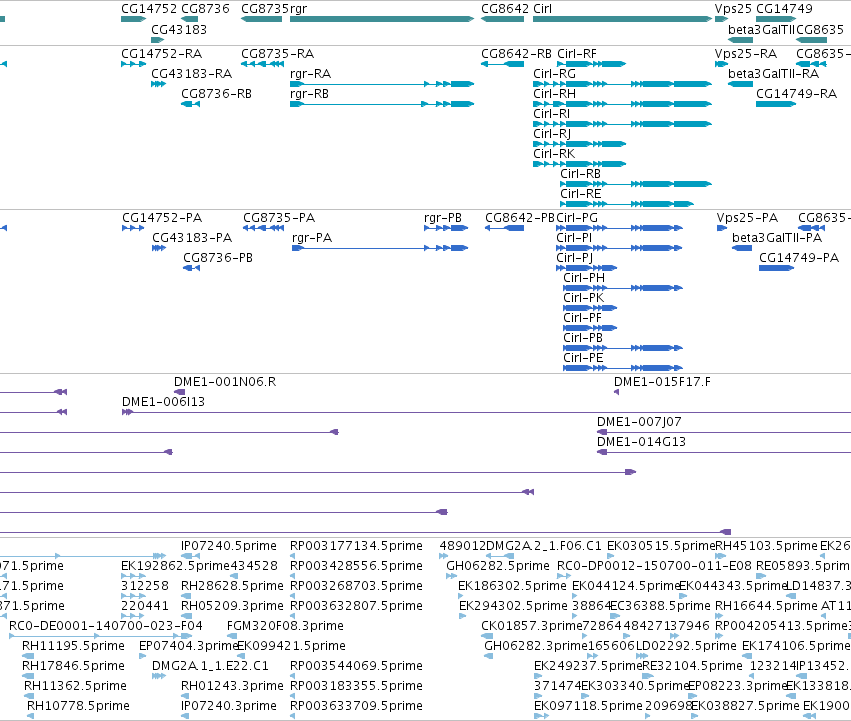This screenshot has height=721, width=851.
Task: Select the Cirl-RE transcript
Action: [x=581, y=194]
